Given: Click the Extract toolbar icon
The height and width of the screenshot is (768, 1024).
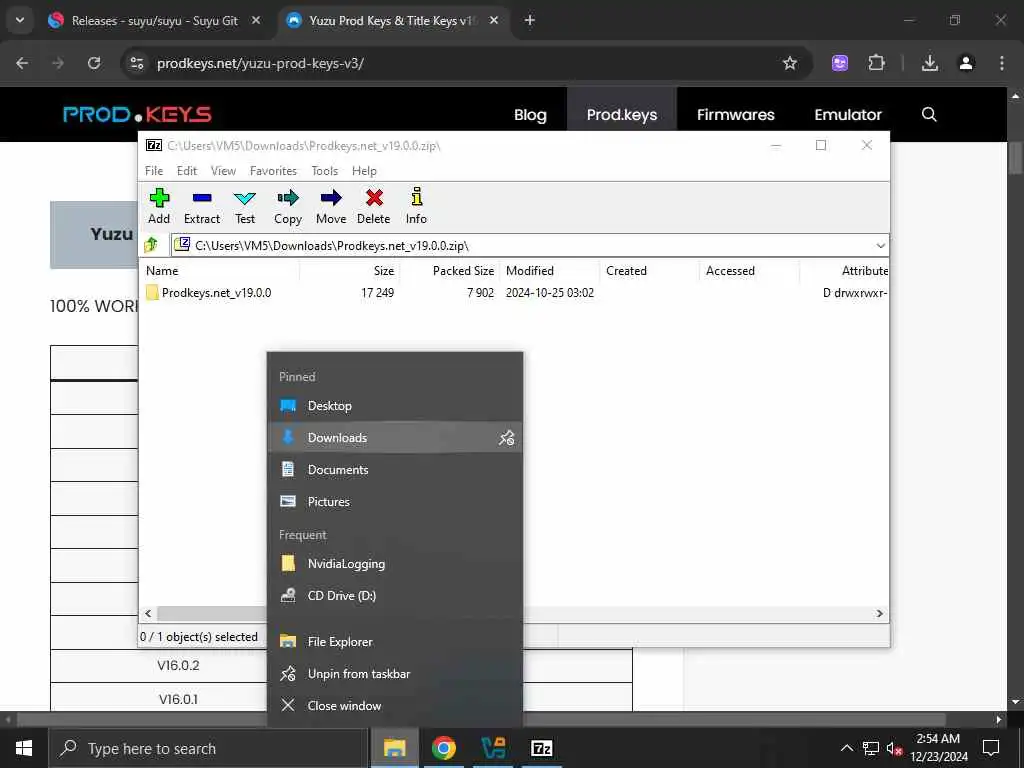Looking at the screenshot, I should 202,198.
